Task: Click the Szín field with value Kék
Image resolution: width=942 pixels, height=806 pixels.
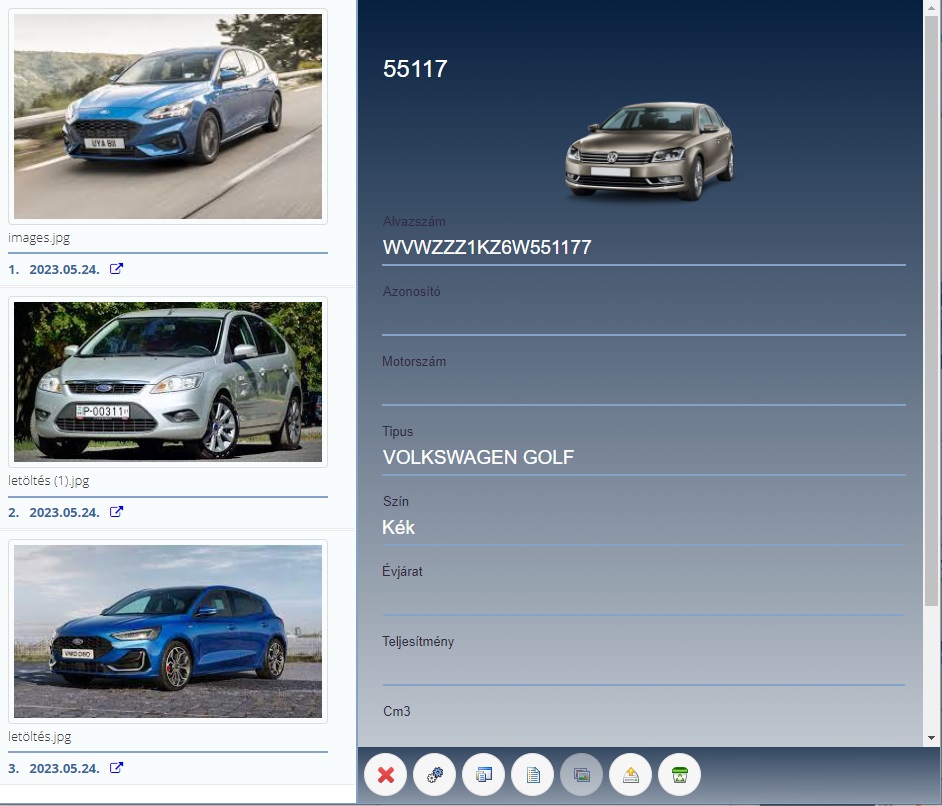Action: coord(644,527)
